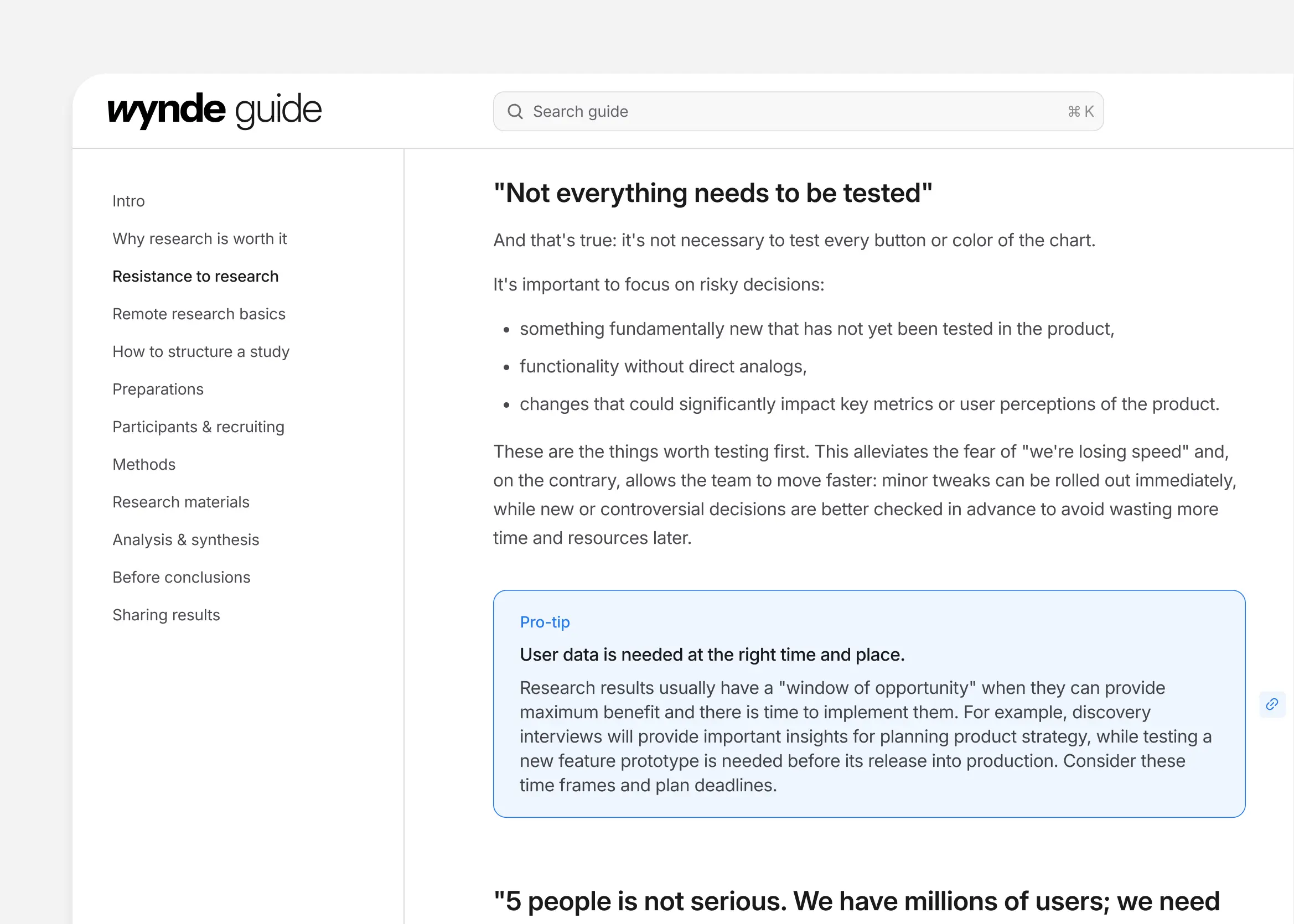Select Resistance to research in sidebar
The width and height of the screenshot is (1294, 924).
pos(196,276)
